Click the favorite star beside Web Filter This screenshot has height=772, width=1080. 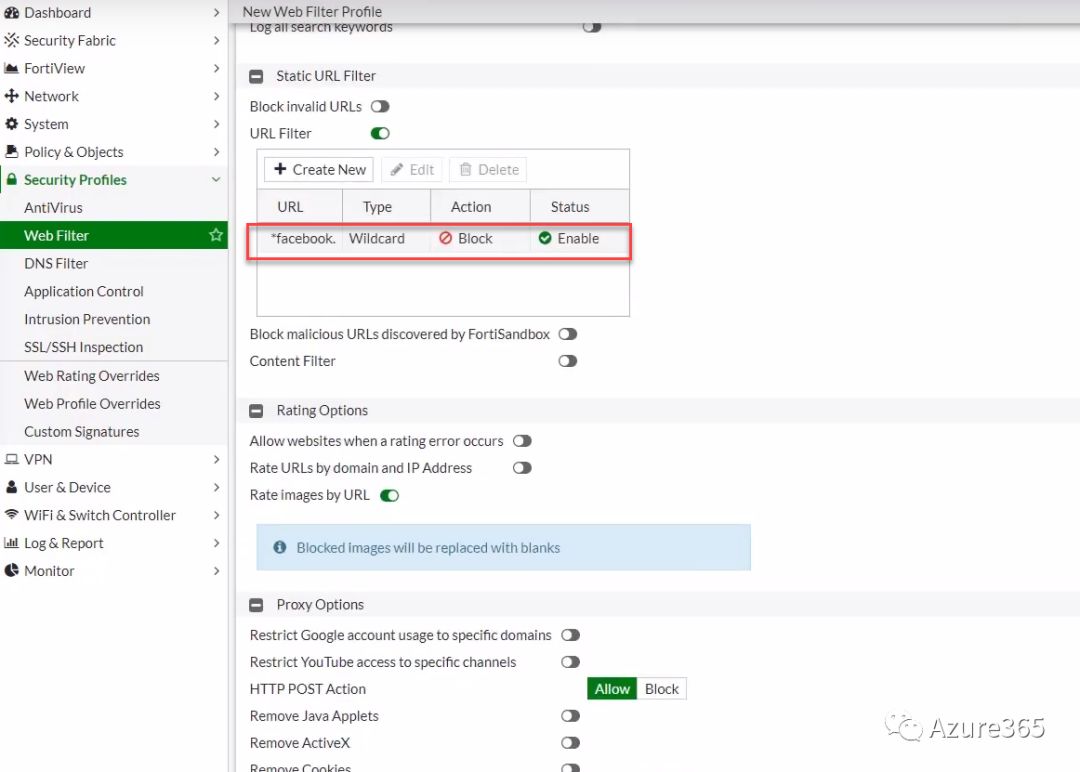pyautogui.click(x=215, y=236)
